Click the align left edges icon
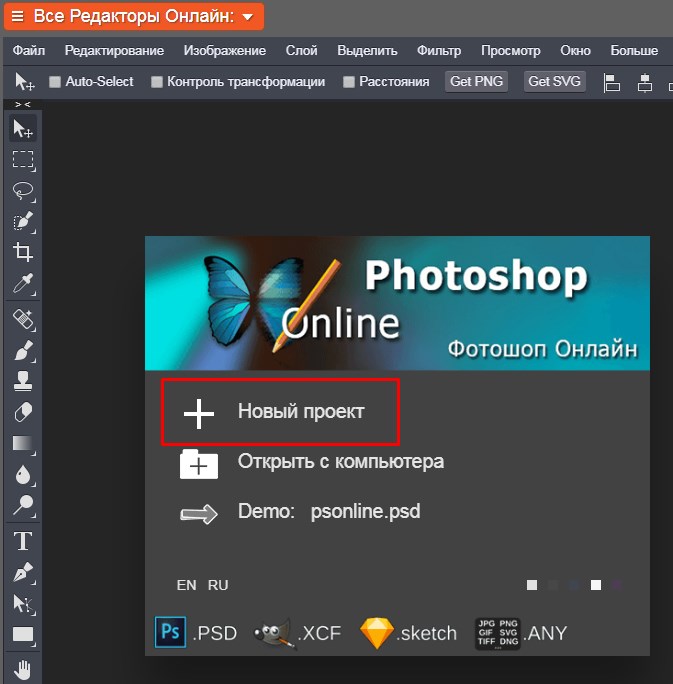The height and width of the screenshot is (684, 673). click(612, 82)
